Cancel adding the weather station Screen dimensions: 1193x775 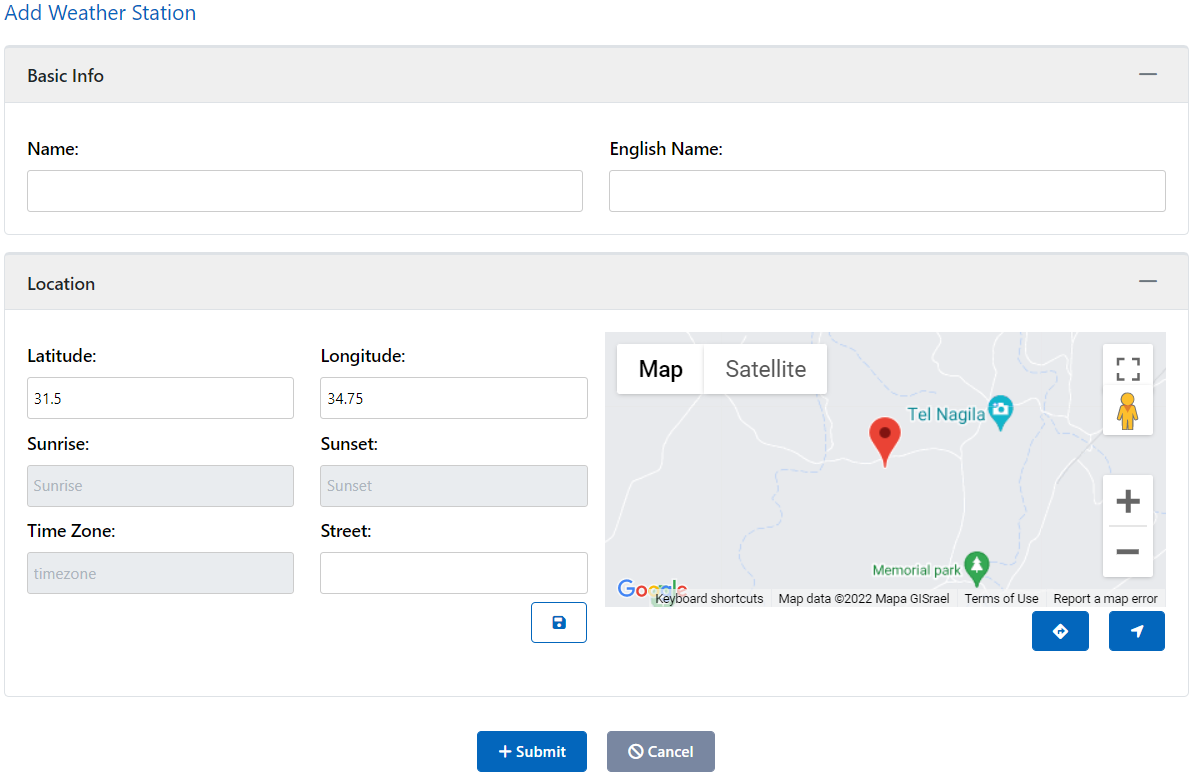tap(660, 752)
